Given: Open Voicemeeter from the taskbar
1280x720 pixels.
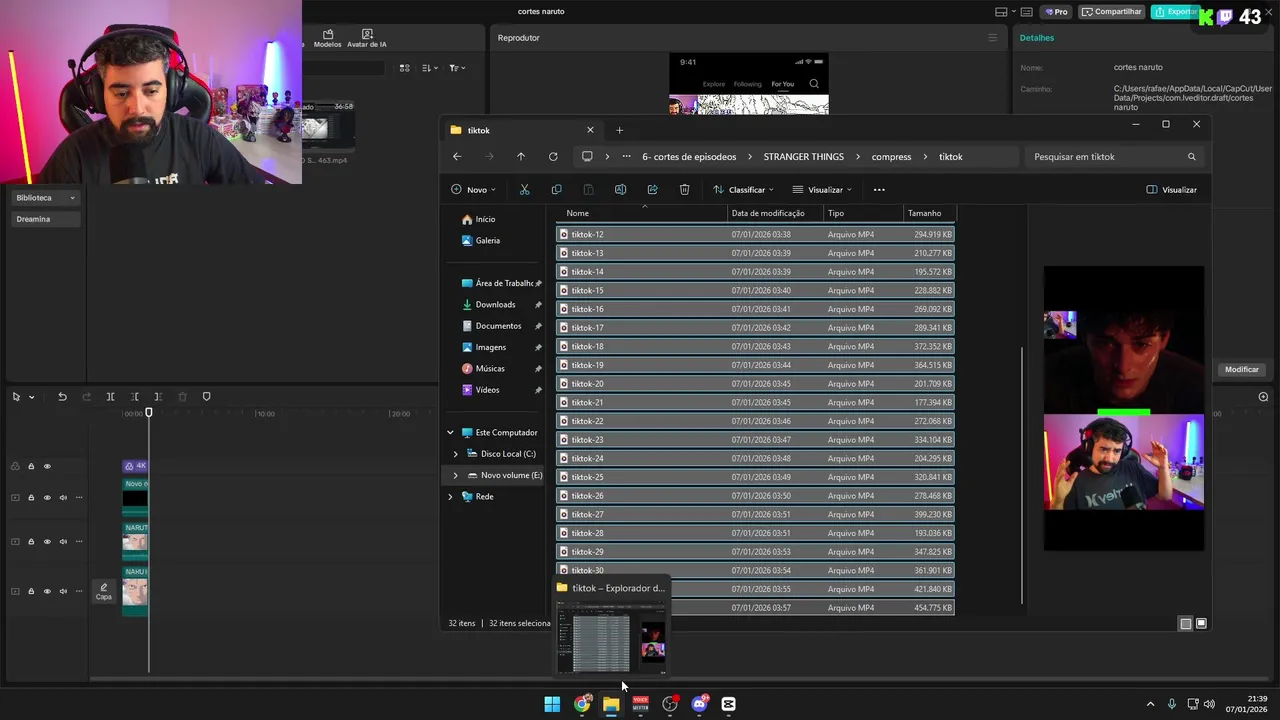Looking at the screenshot, I should 640,704.
